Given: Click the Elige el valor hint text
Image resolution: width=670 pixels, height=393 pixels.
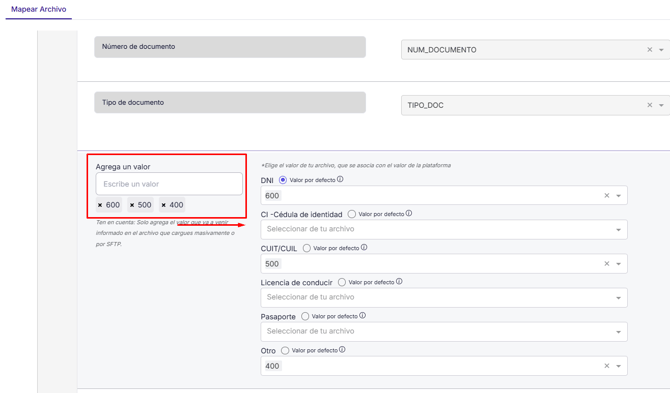Looking at the screenshot, I should (x=356, y=165).
